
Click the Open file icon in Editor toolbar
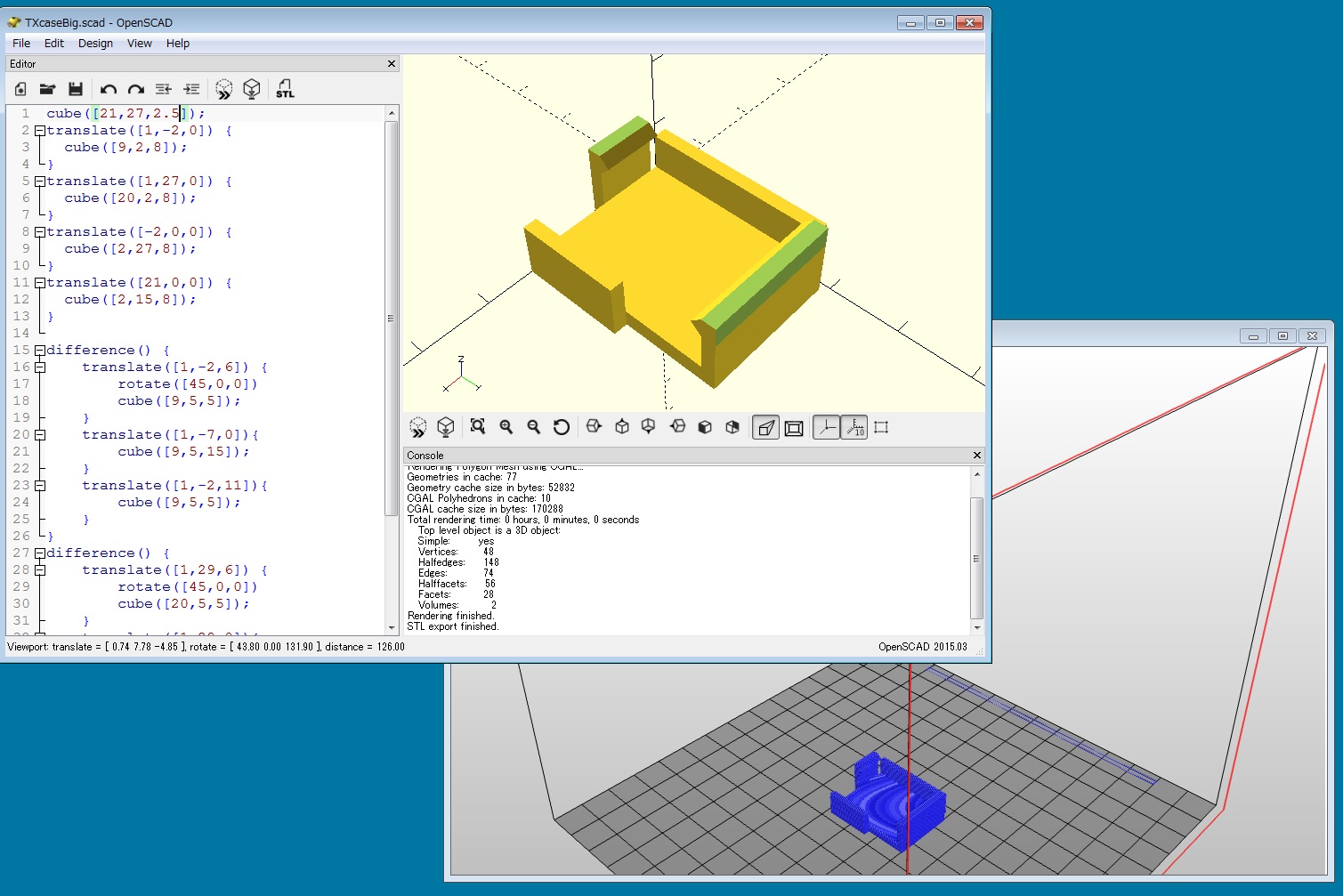click(x=48, y=89)
